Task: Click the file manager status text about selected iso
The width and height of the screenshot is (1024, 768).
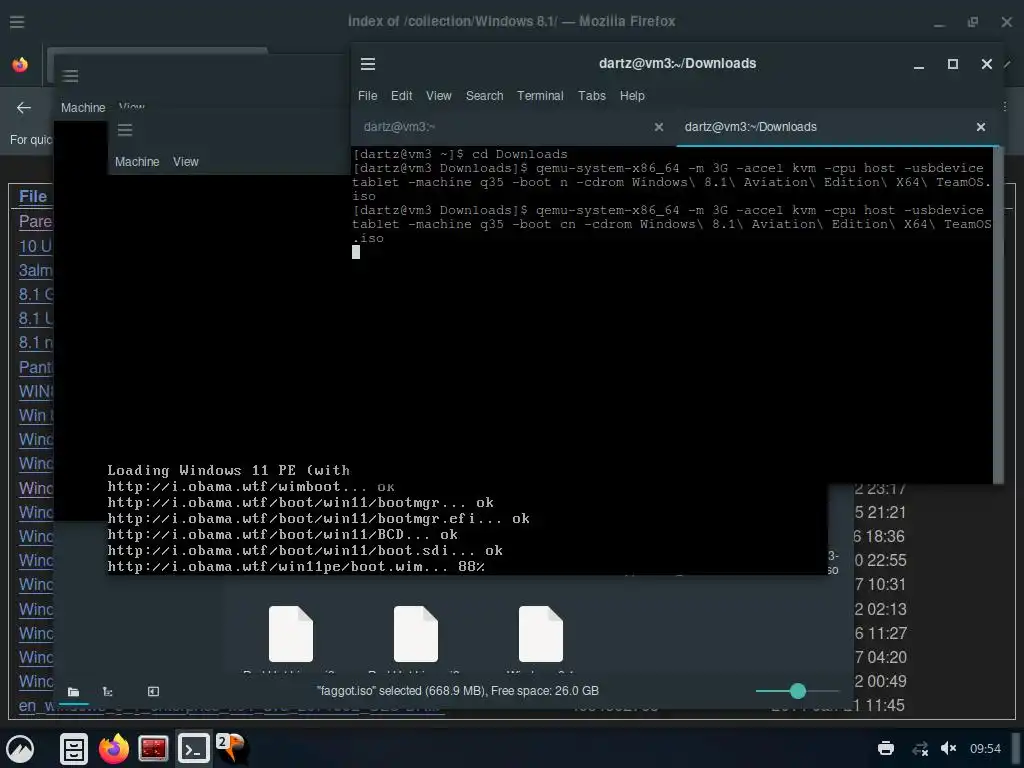Action: click(x=458, y=691)
